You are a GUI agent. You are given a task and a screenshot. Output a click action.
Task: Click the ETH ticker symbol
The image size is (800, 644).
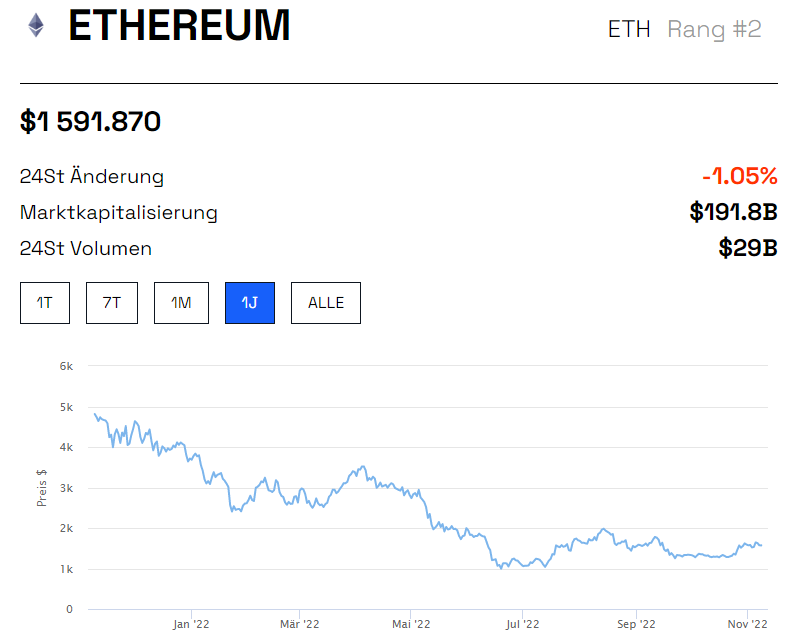(x=629, y=29)
